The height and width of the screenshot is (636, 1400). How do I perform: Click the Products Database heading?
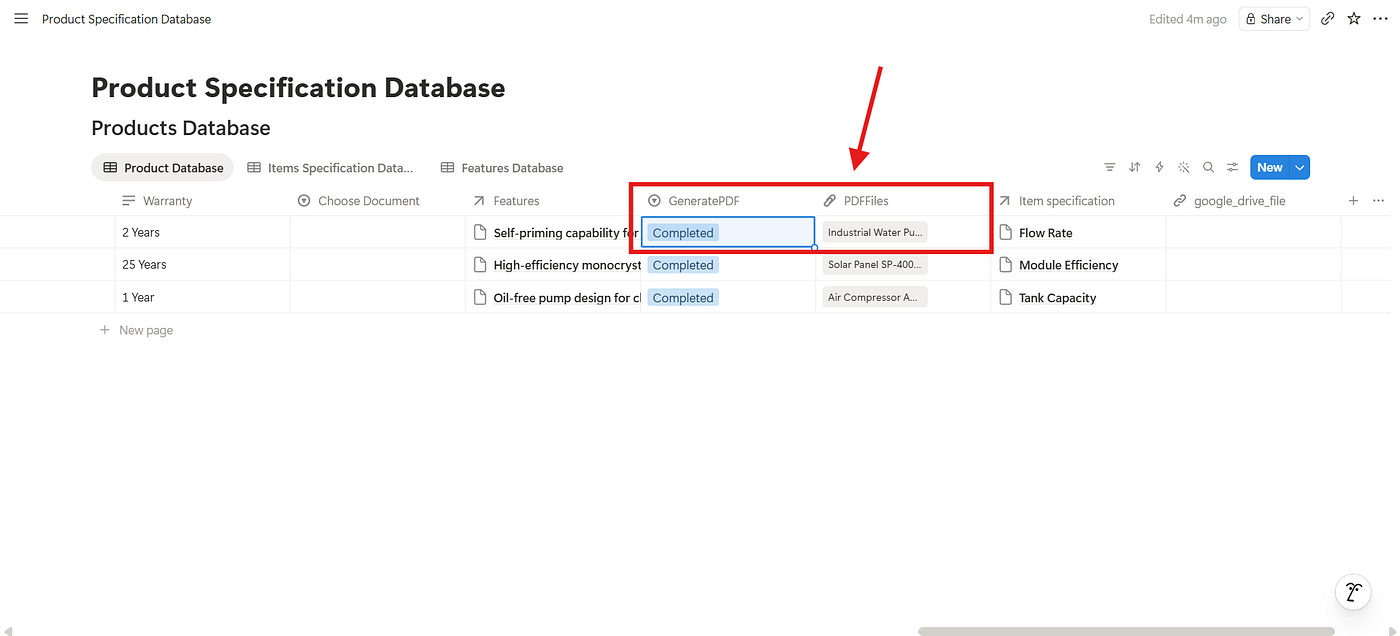pyautogui.click(x=181, y=128)
